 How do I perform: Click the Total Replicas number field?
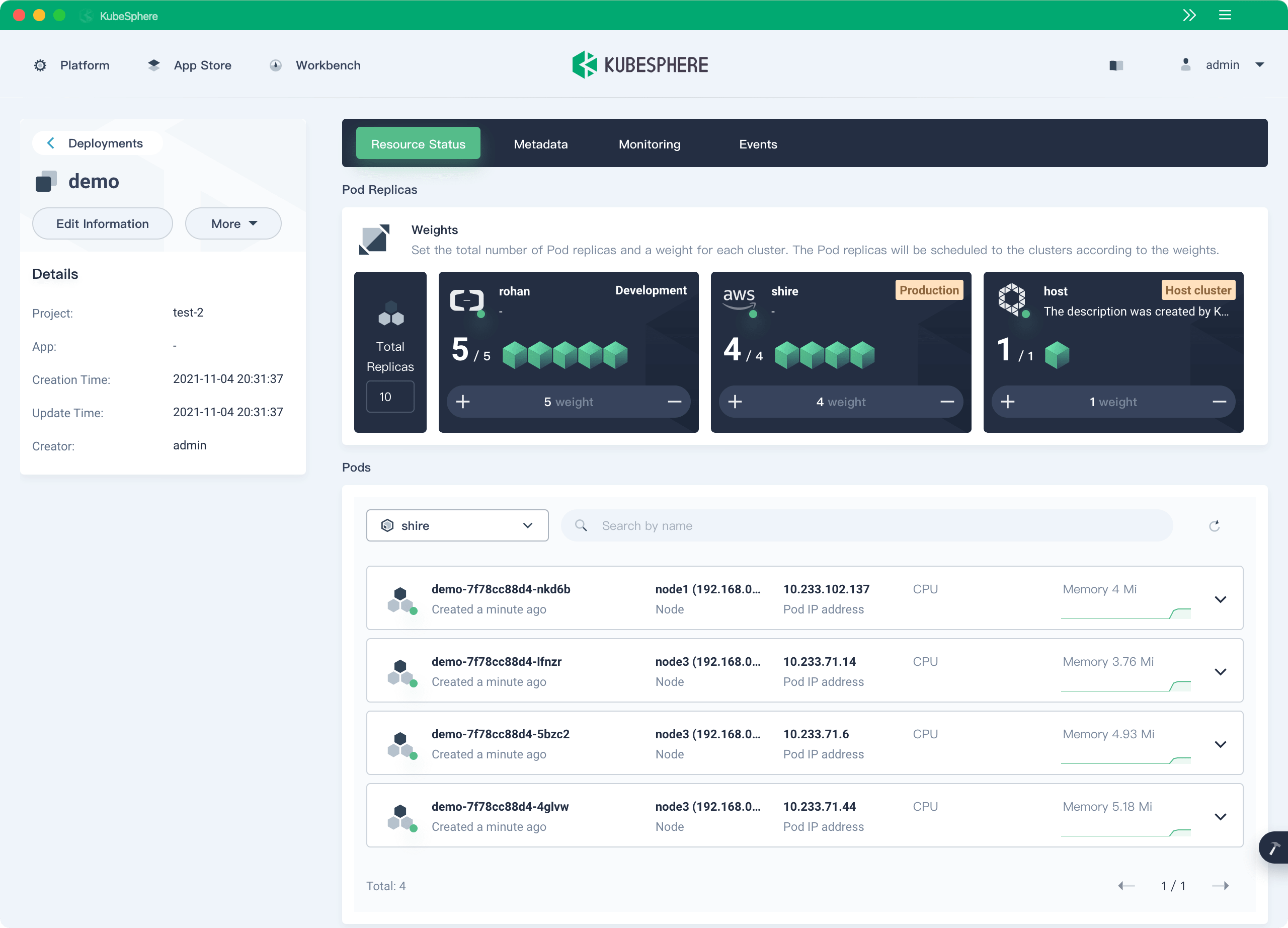[389, 397]
